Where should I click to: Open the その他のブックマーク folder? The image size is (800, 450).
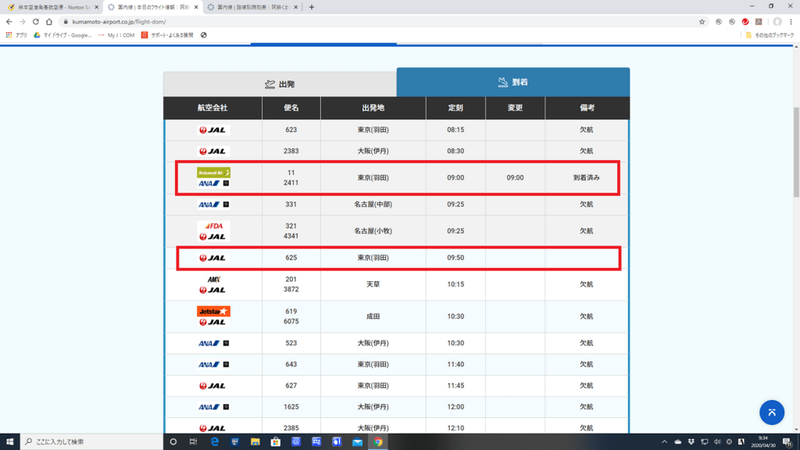[770, 35]
